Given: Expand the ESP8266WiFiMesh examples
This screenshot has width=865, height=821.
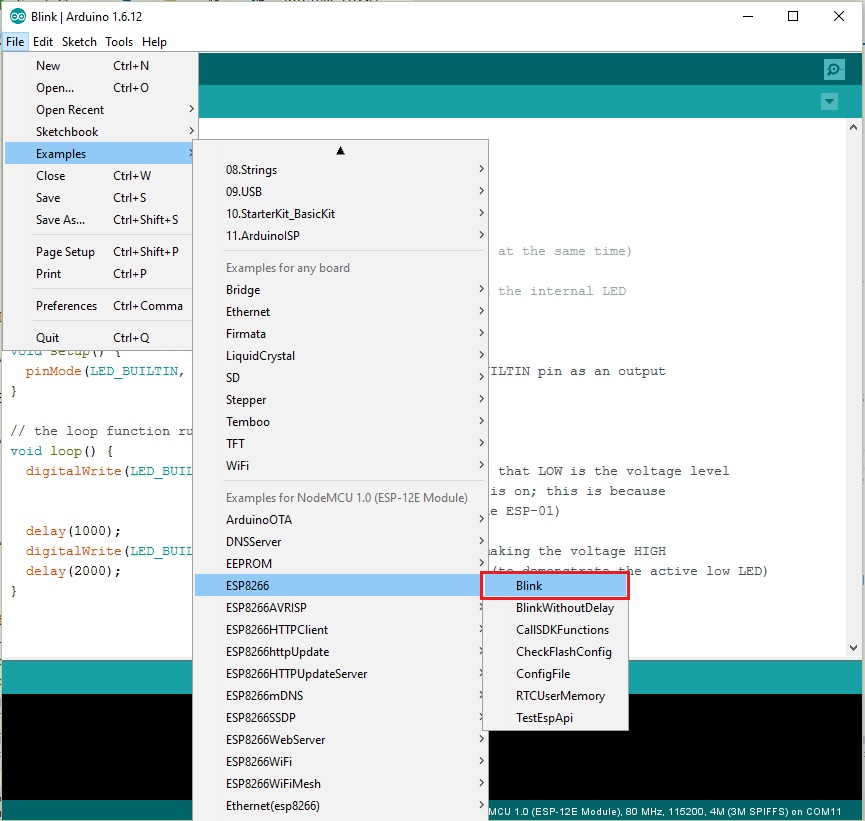Looking at the screenshot, I should 341,784.
